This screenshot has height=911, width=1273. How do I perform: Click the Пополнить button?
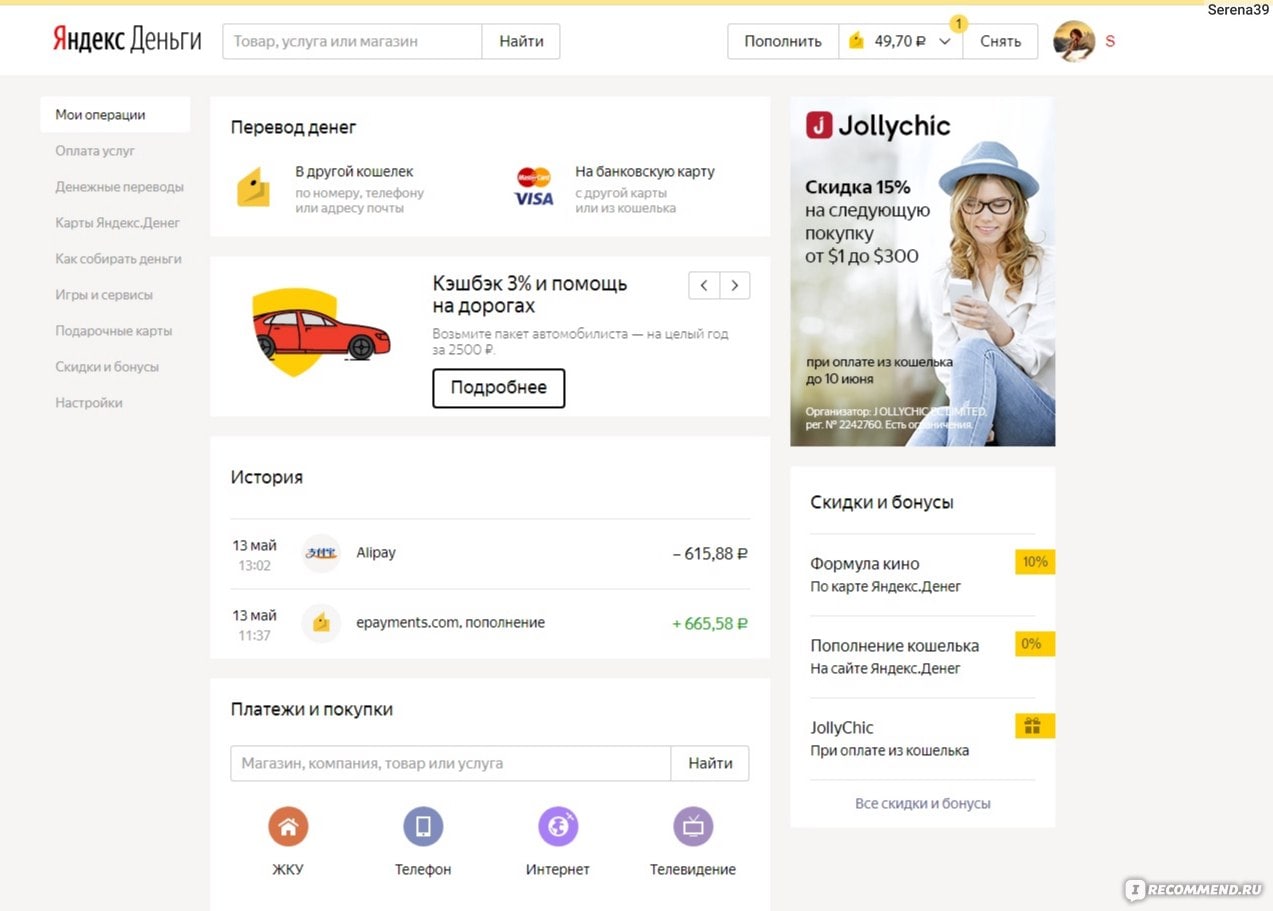click(x=783, y=41)
